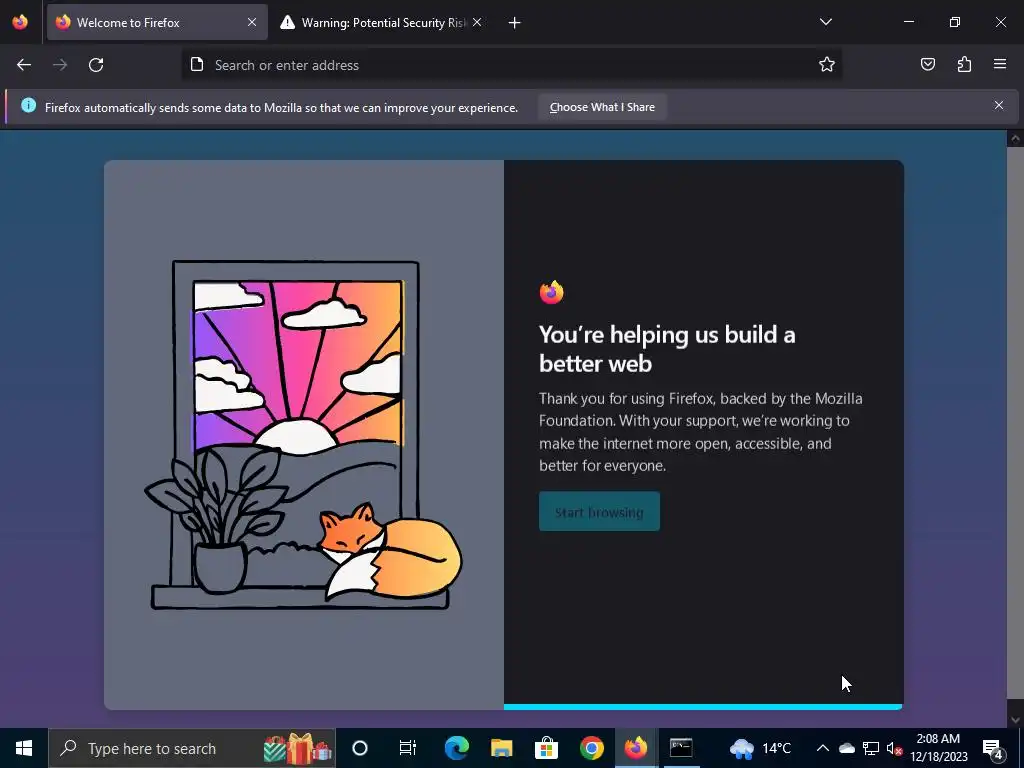Click the Choose What I Share button
Viewport: 1024px width, 768px height.
(x=602, y=107)
